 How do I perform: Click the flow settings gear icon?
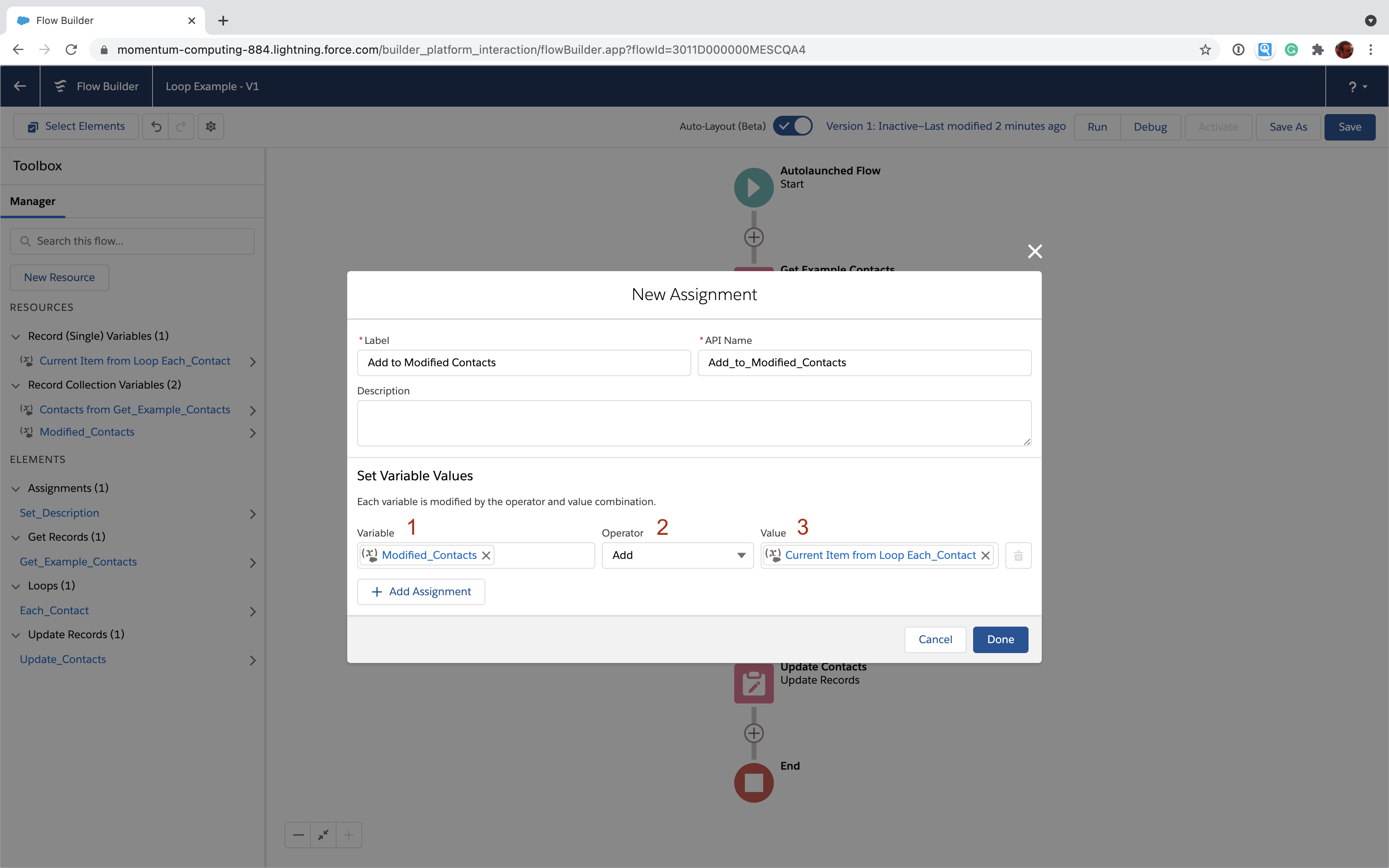click(210, 126)
